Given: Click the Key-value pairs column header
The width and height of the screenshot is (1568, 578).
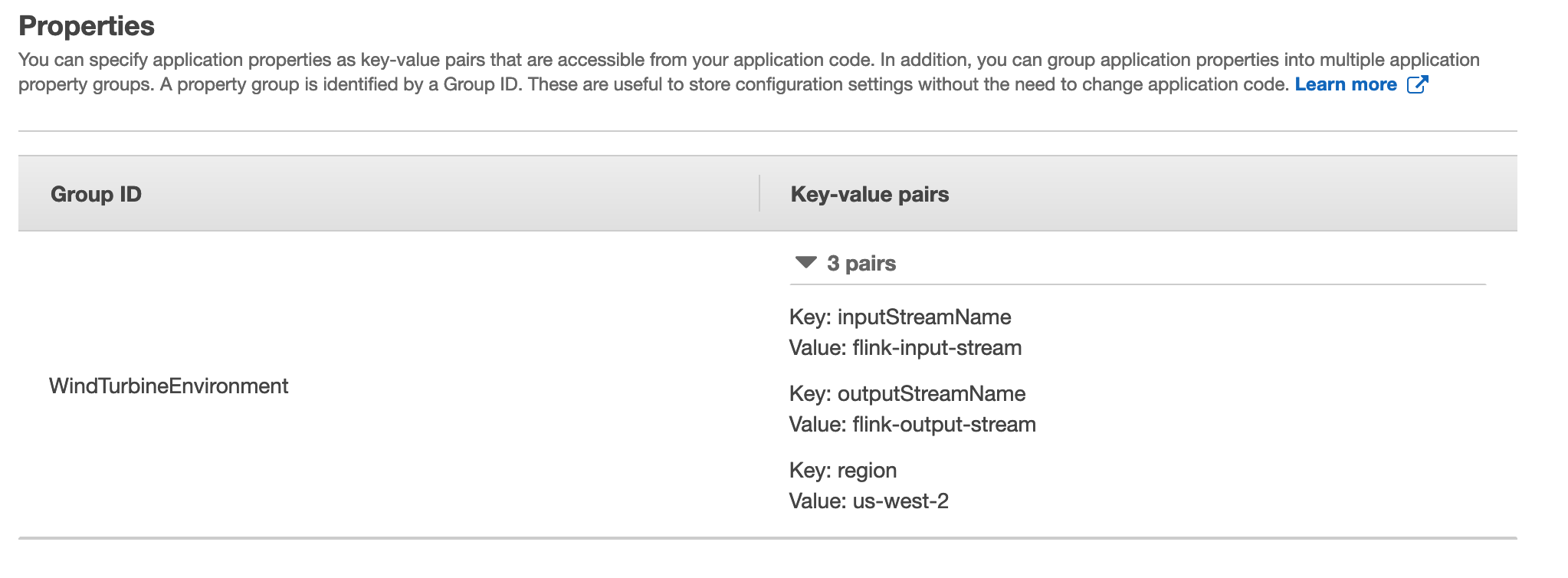Looking at the screenshot, I should tap(869, 194).
